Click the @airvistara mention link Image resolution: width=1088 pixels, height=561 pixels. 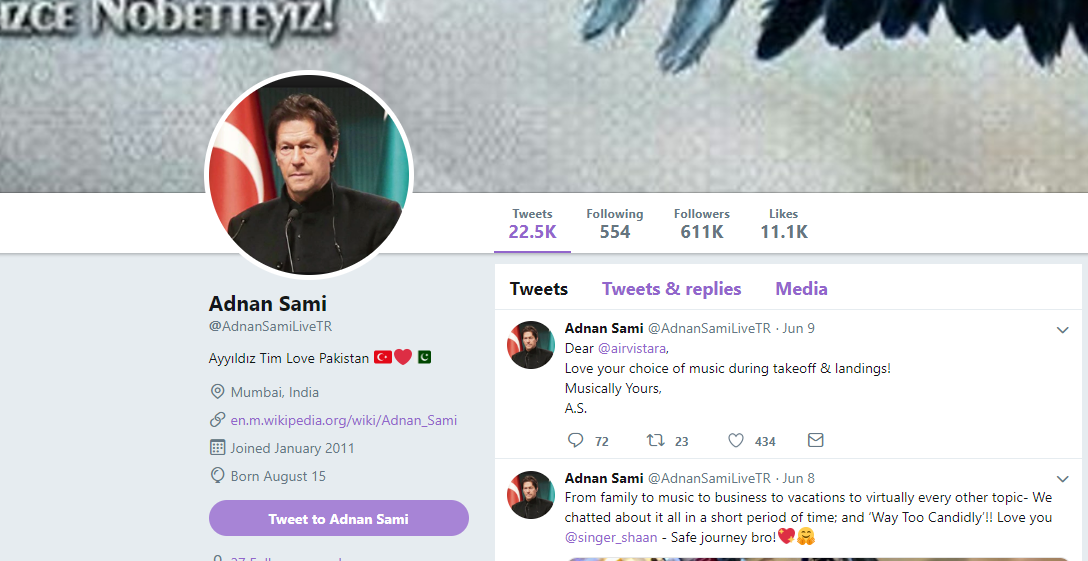pyautogui.click(x=632, y=348)
